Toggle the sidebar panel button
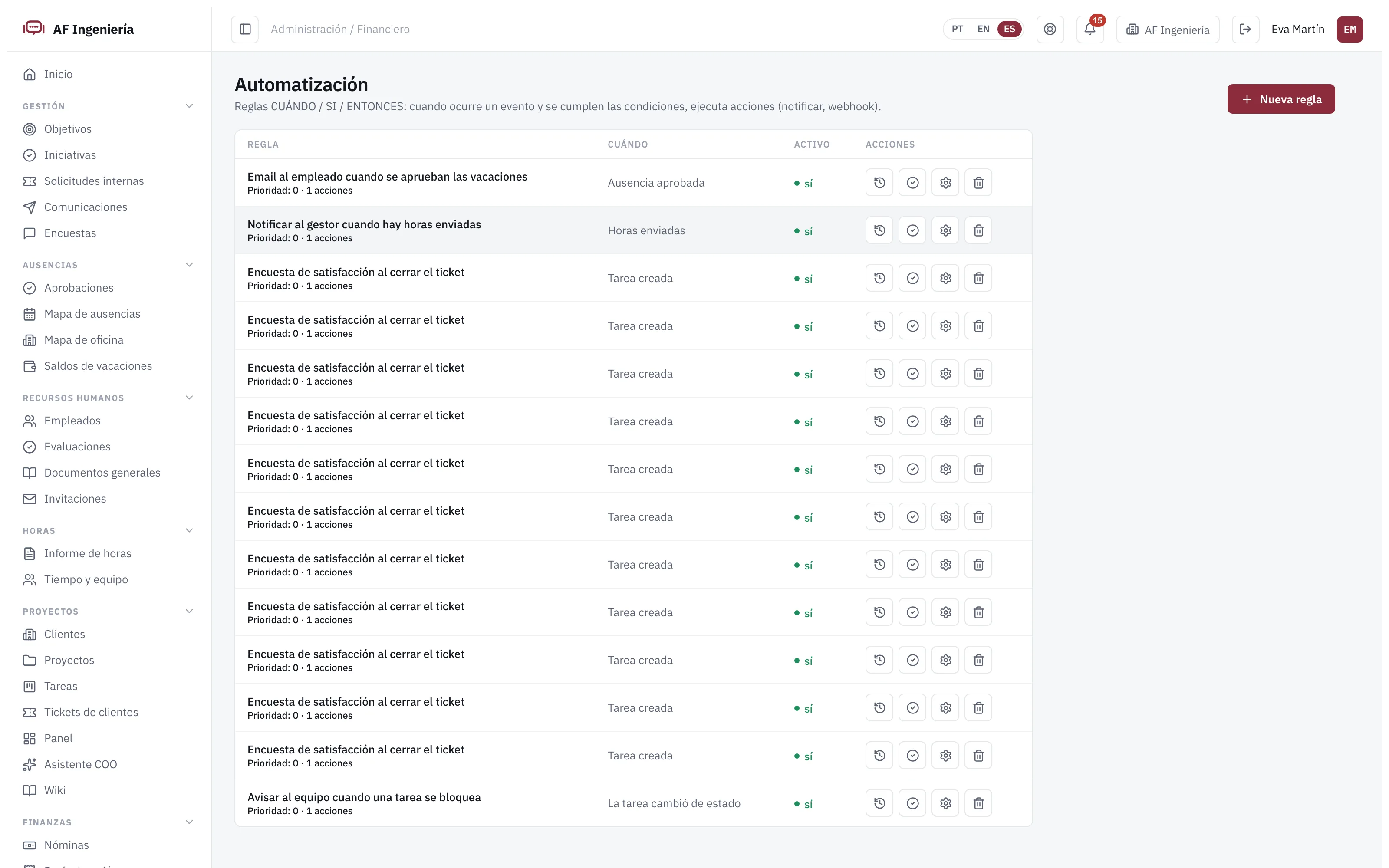1389x868 pixels. pyautogui.click(x=244, y=29)
